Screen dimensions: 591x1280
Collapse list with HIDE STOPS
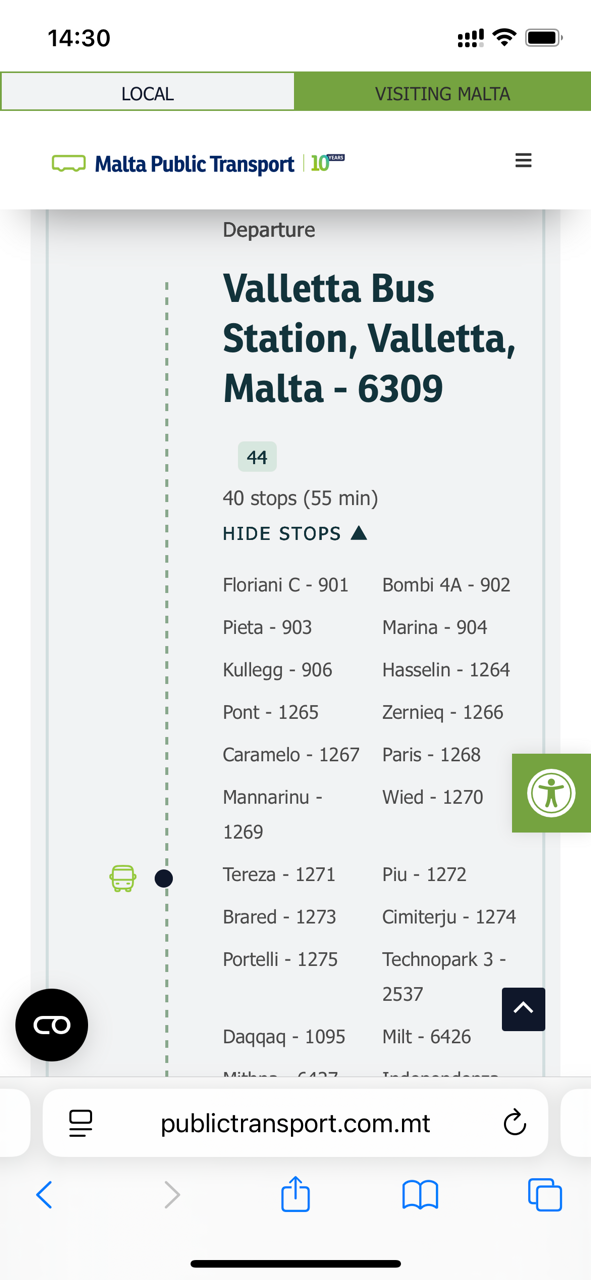coord(295,533)
